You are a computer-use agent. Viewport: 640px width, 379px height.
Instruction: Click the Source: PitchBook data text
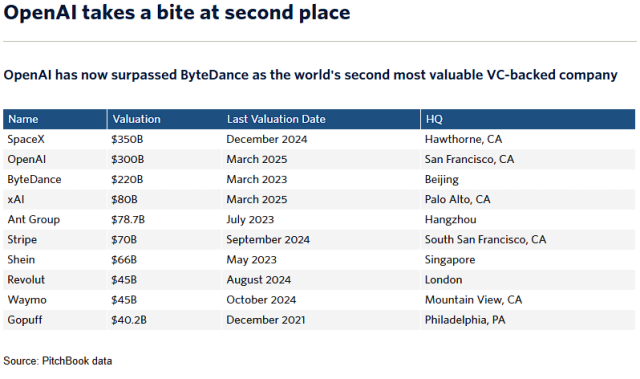(x=58, y=361)
